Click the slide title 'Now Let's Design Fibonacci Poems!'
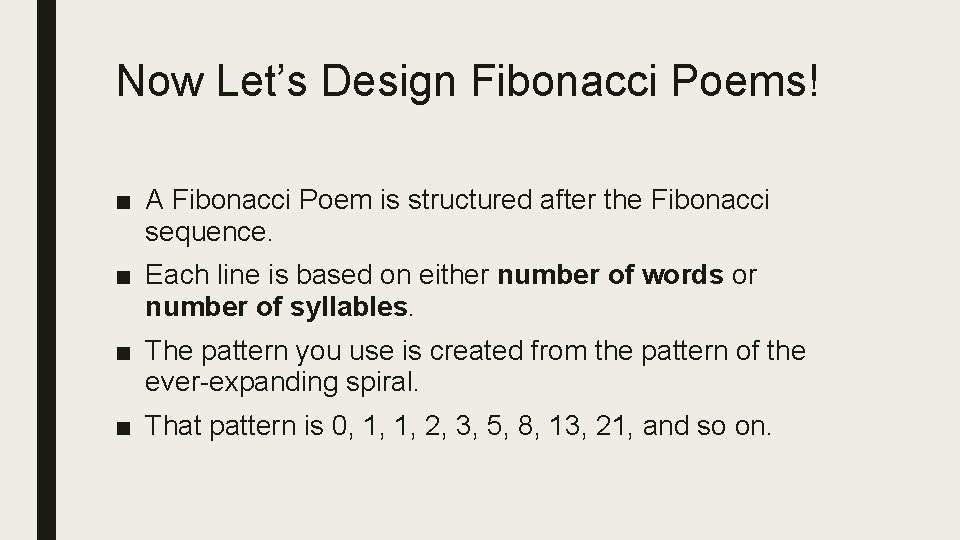 pyautogui.click(x=467, y=81)
